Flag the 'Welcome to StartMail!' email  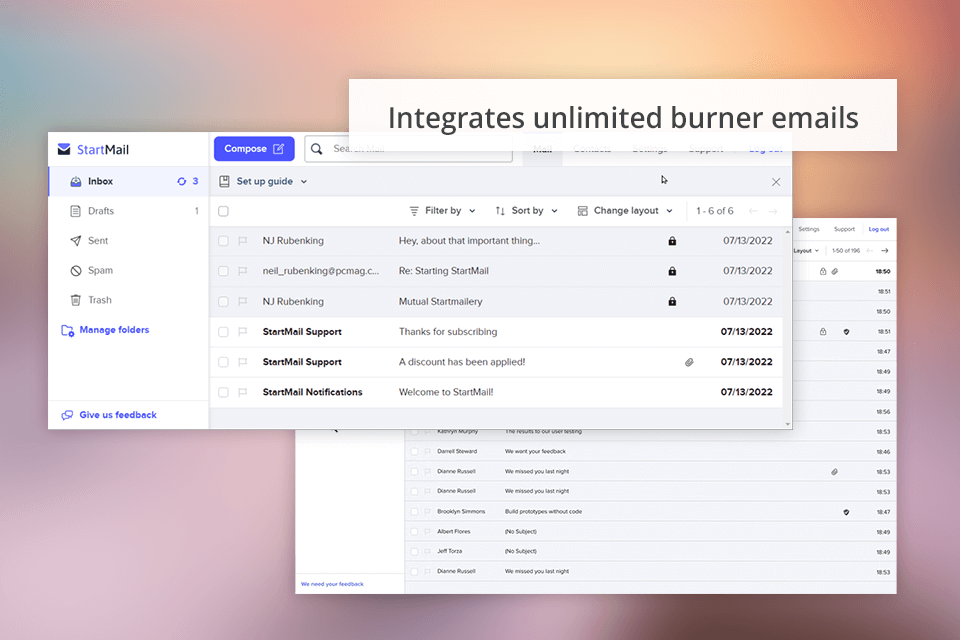coord(242,392)
